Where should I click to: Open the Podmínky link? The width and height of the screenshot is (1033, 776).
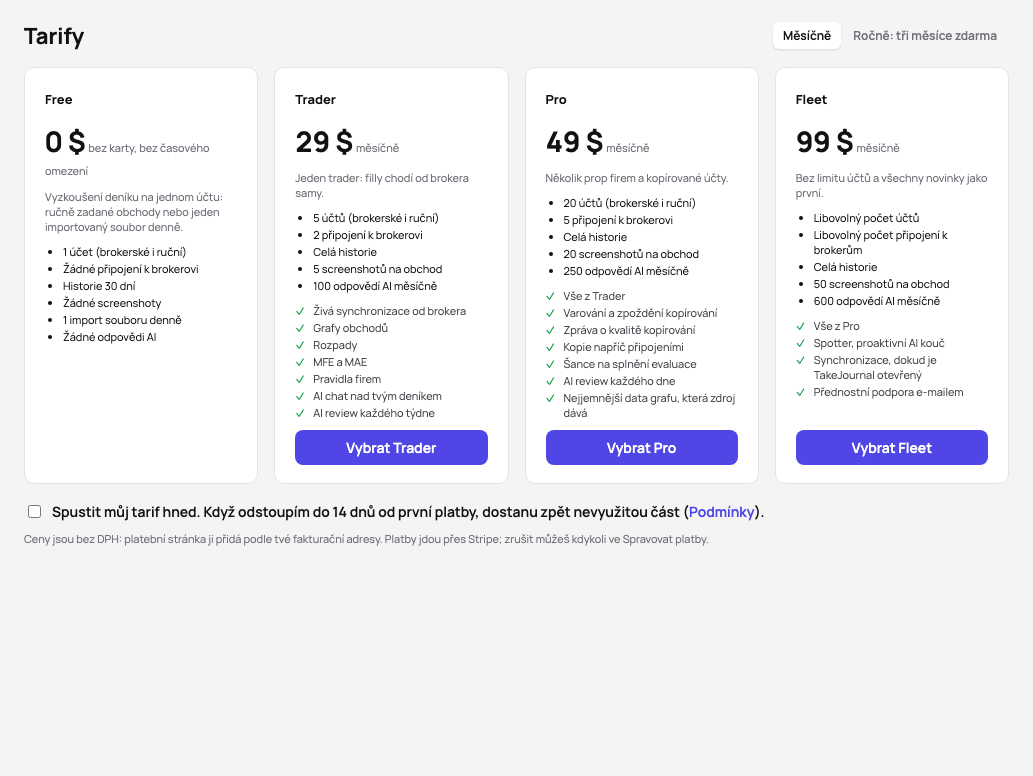click(x=721, y=512)
